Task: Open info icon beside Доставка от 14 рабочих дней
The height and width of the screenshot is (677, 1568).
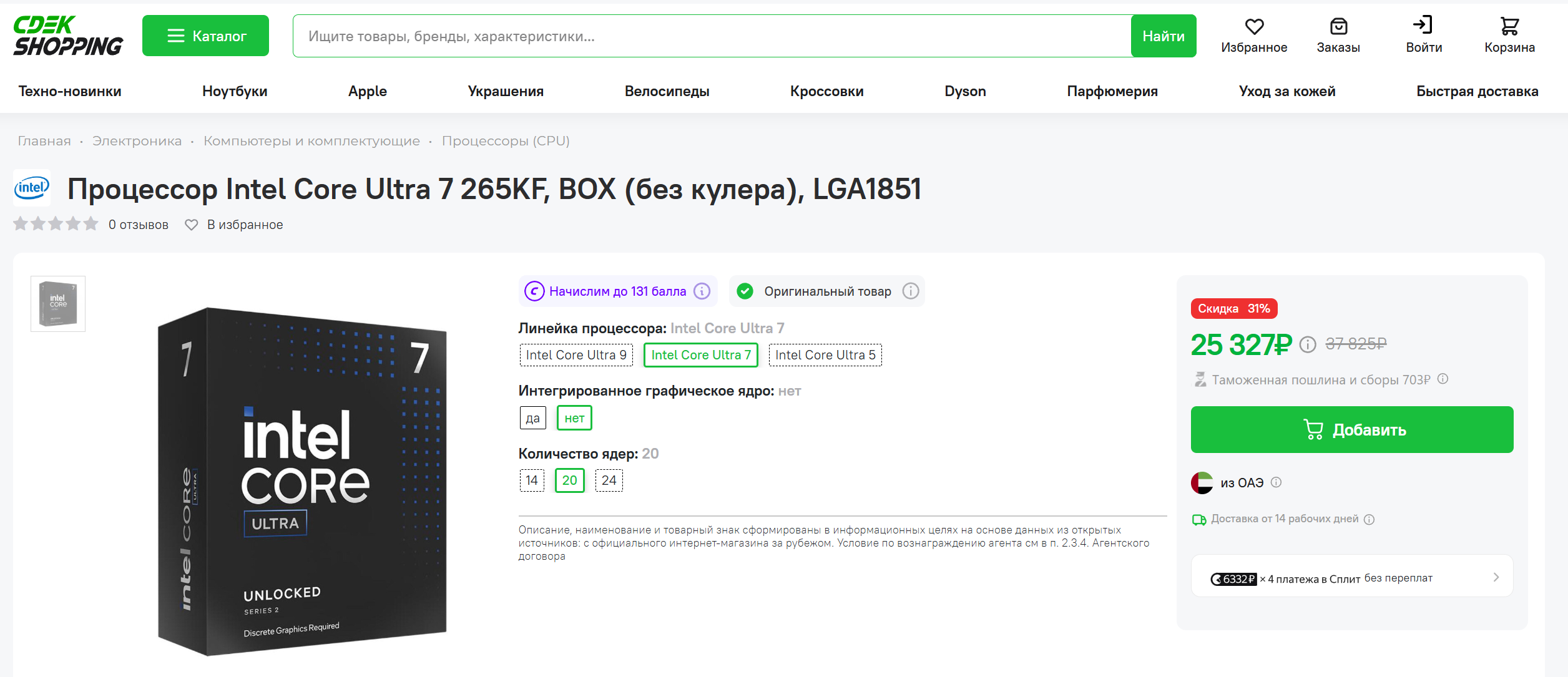Action: (1370, 520)
